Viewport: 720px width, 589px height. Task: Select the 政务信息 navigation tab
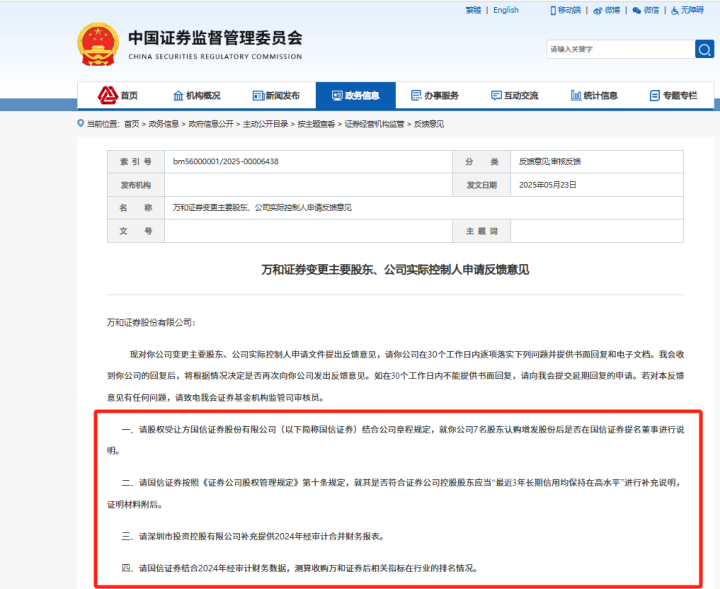pyautogui.click(x=356, y=95)
